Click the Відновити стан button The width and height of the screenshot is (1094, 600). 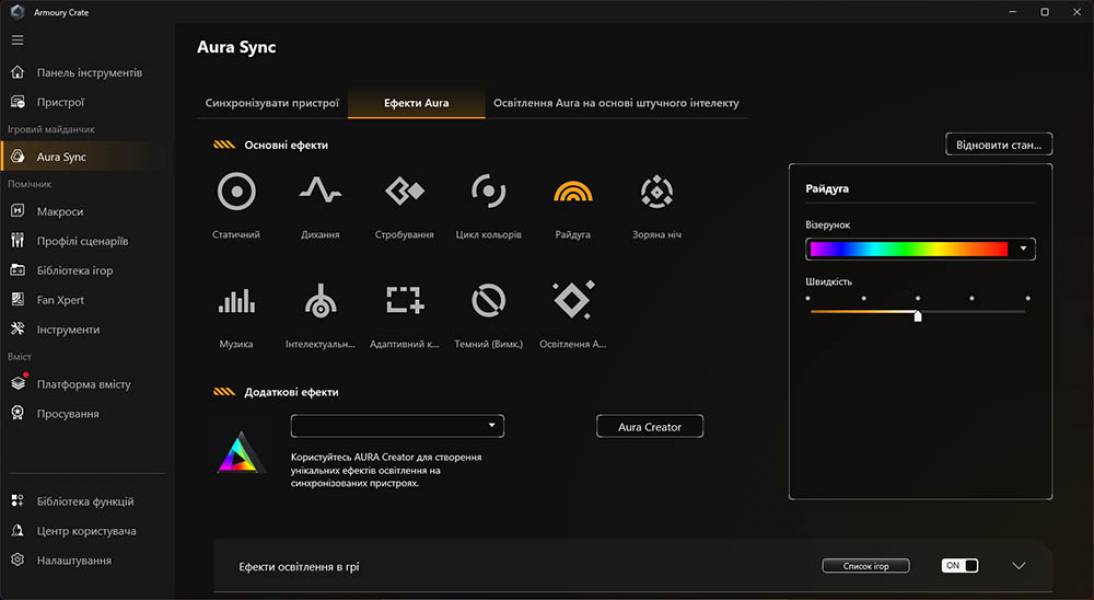[x=999, y=143]
